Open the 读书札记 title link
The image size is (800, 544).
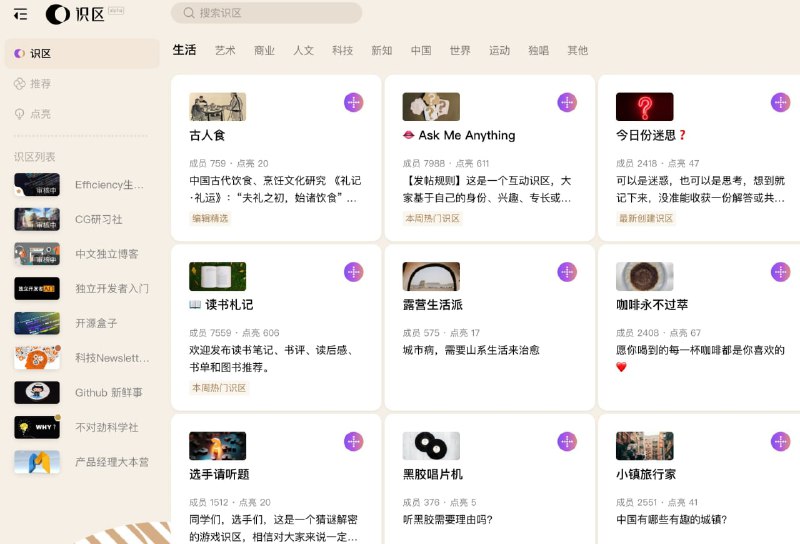point(221,305)
